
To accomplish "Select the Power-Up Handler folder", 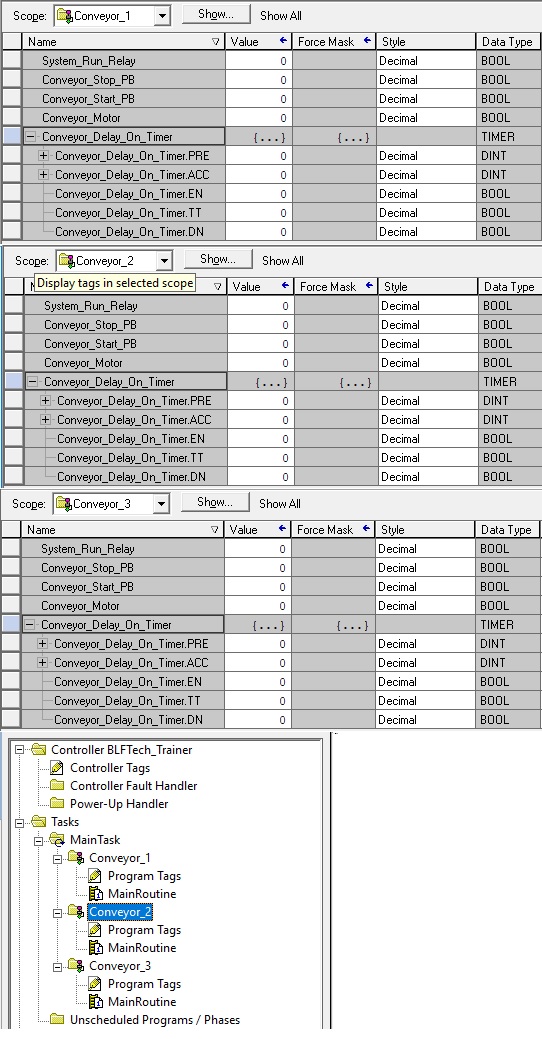I will (x=119, y=803).
